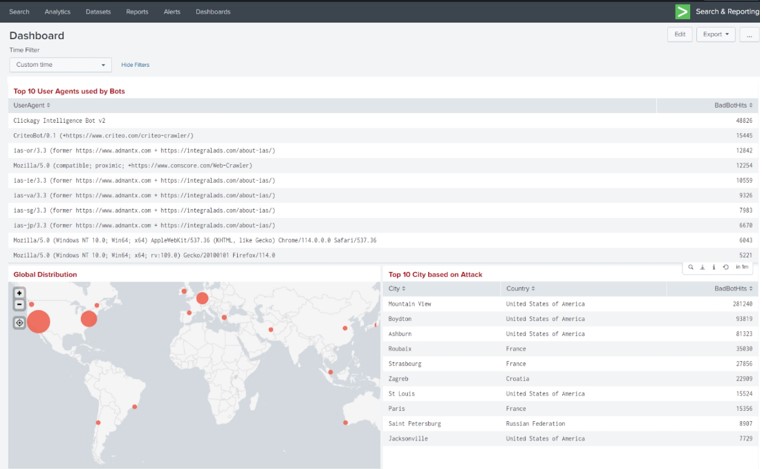This screenshot has width=762, height=469.
Task: Select the Firefox/114.0 user agent row
Action: point(383,255)
